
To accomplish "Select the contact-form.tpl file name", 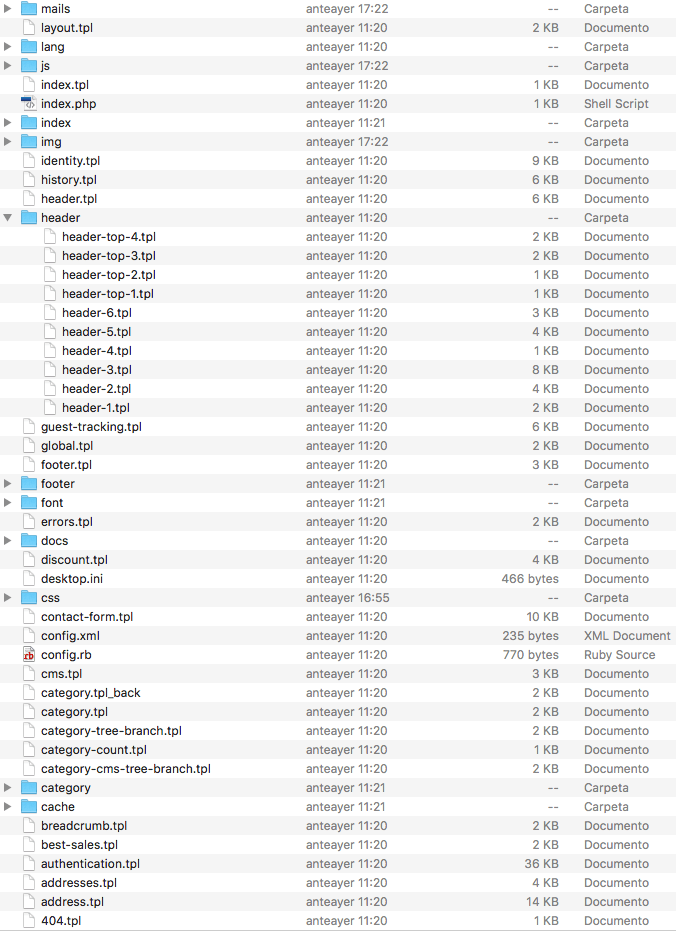I will [x=87, y=617].
